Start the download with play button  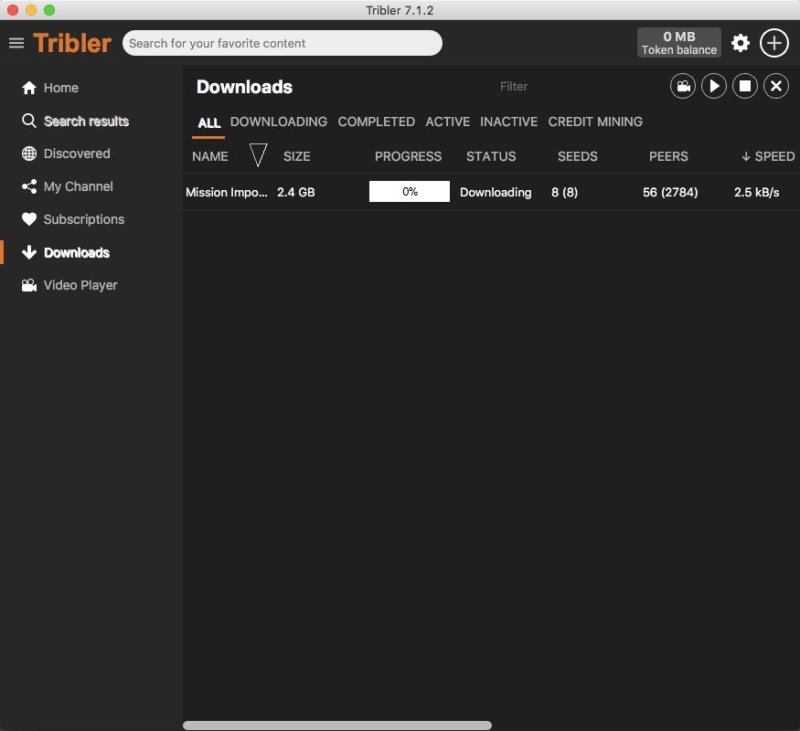(x=714, y=86)
